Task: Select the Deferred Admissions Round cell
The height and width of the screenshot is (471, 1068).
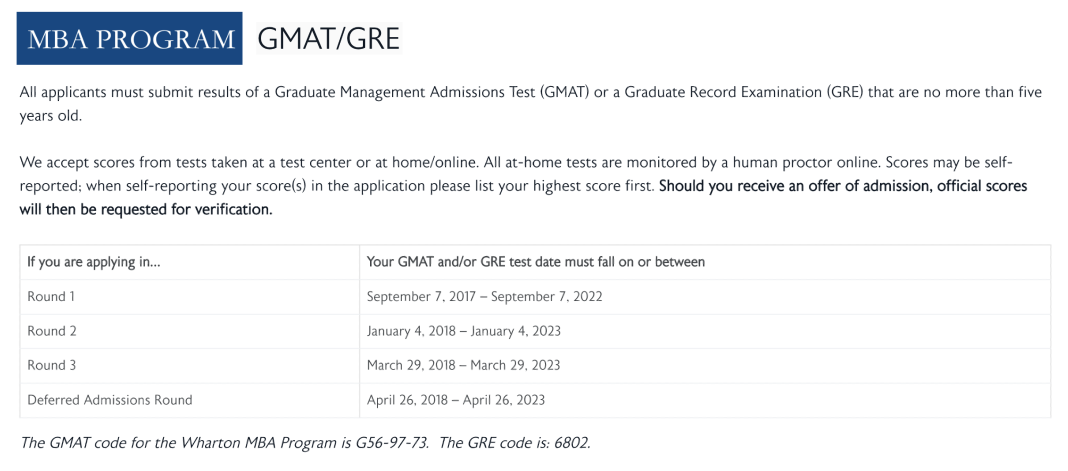Action: (x=110, y=400)
